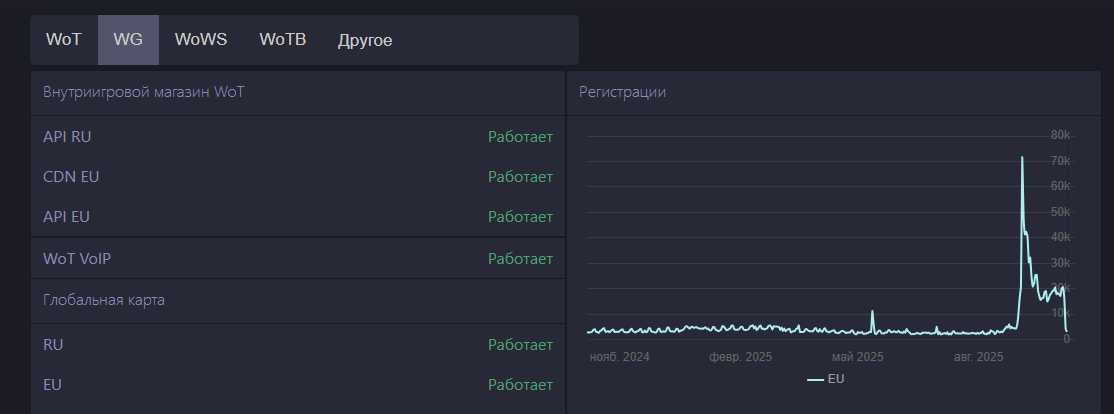Select the API EU service name
1114x414 pixels.
click(67, 217)
